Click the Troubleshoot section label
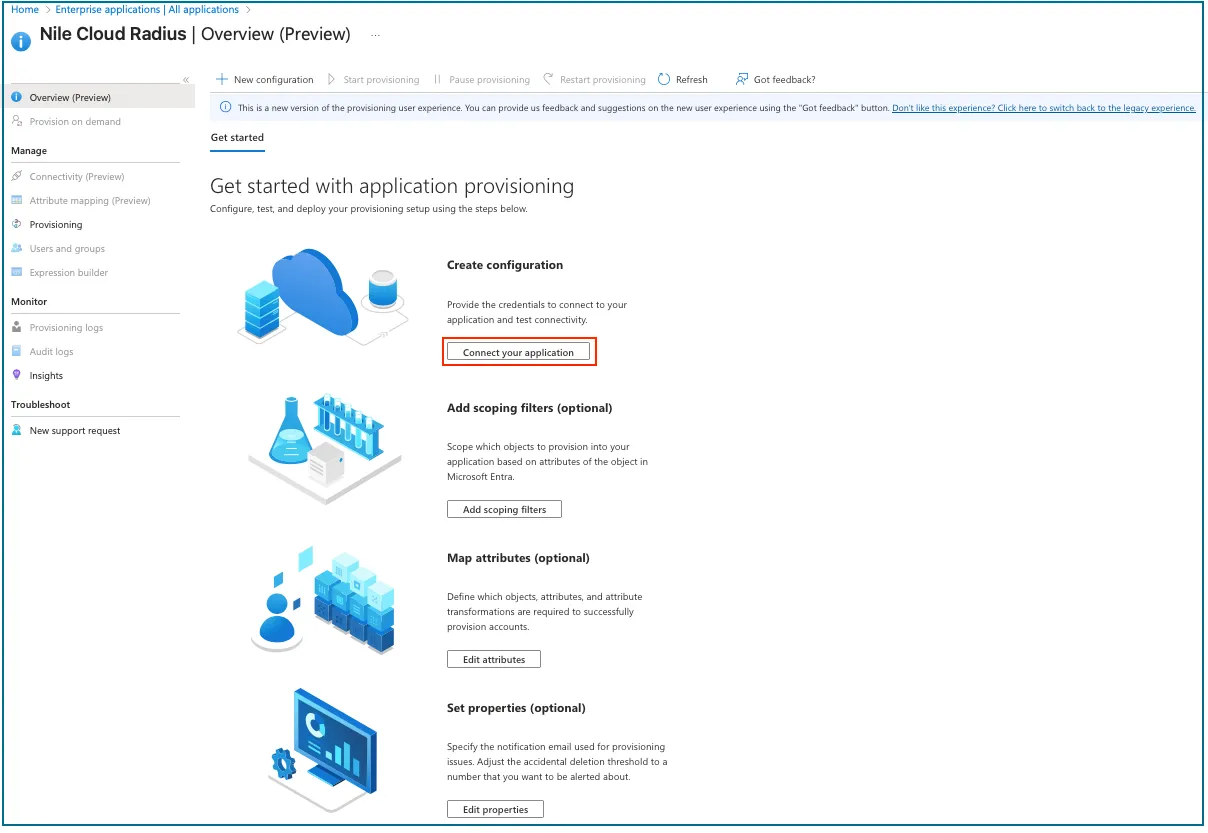Screen dimensions: 1208x833 (40, 404)
